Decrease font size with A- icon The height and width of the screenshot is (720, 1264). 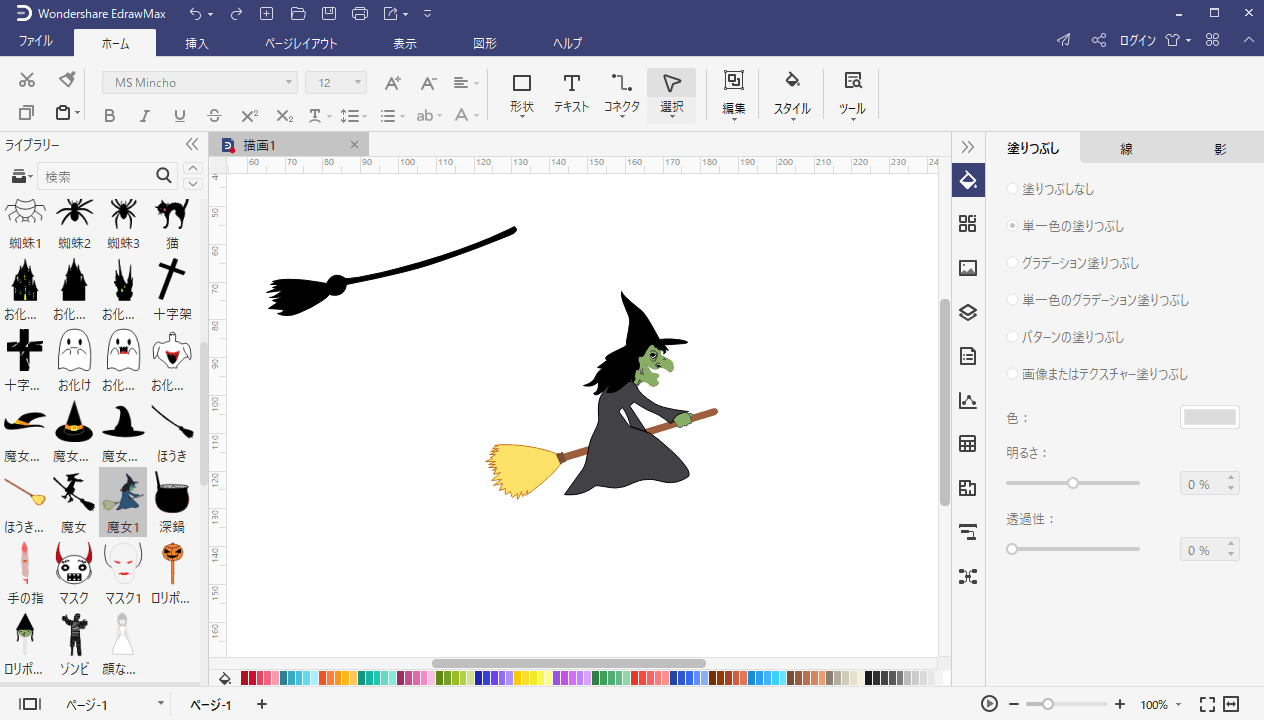pyautogui.click(x=428, y=83)
